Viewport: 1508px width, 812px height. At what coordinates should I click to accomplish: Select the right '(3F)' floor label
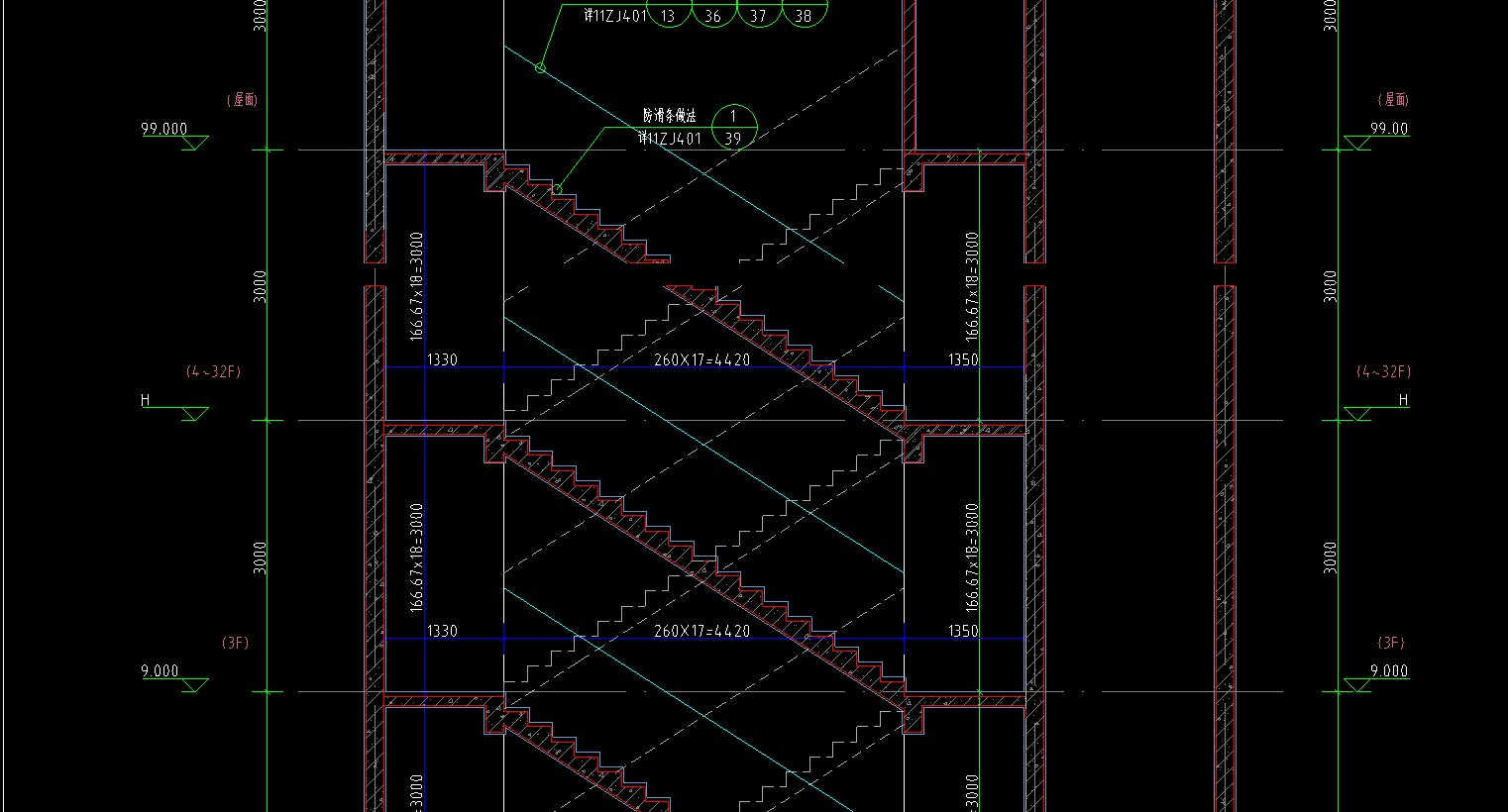1391,643
